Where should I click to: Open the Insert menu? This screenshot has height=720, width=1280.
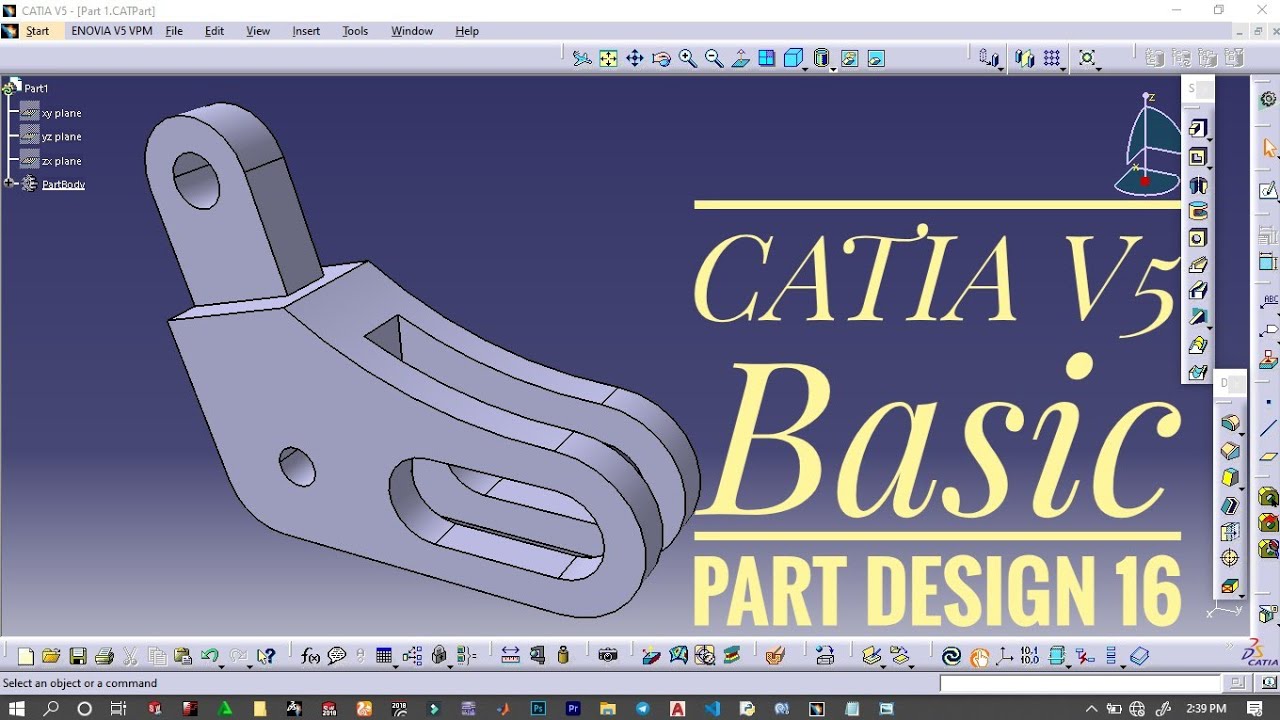306,31
